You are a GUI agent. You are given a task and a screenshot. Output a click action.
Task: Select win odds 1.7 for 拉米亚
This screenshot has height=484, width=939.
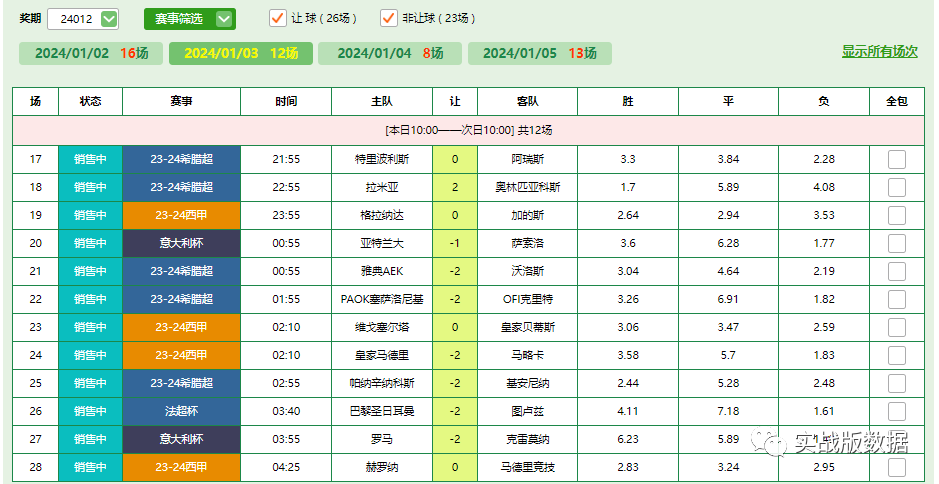click(x=628, y=187)
